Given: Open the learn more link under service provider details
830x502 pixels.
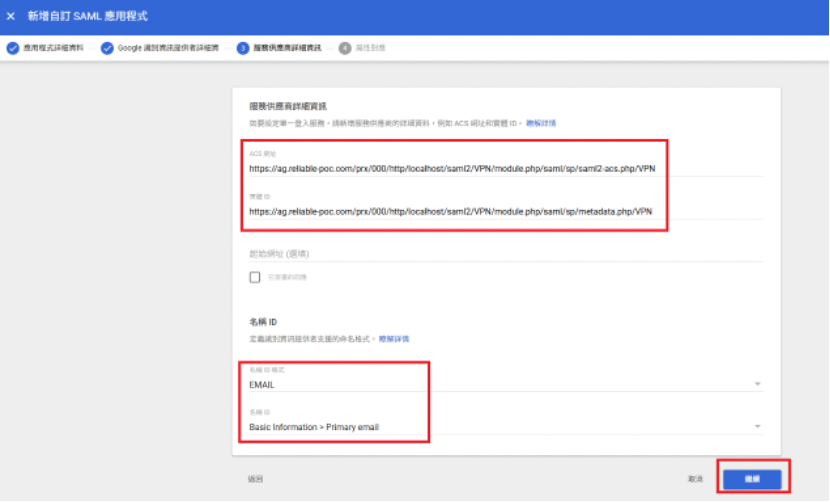Looking at the screenshot, I should (541, 123).
